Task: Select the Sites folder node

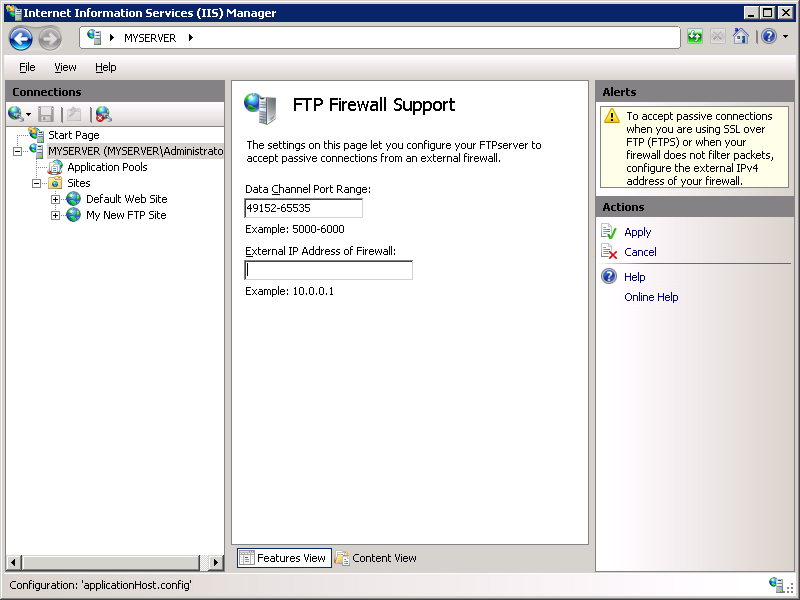Action: 79,183
